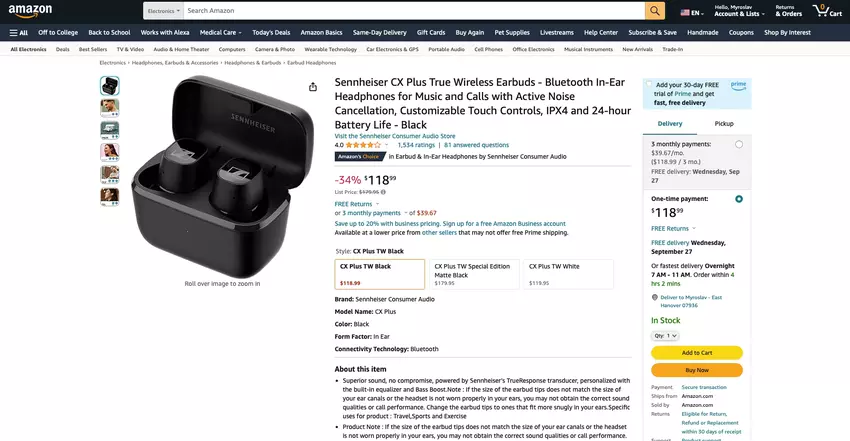Screen dimensions: 850x441
Task: Select the One-time payment radio button
Action: (739, 199)
